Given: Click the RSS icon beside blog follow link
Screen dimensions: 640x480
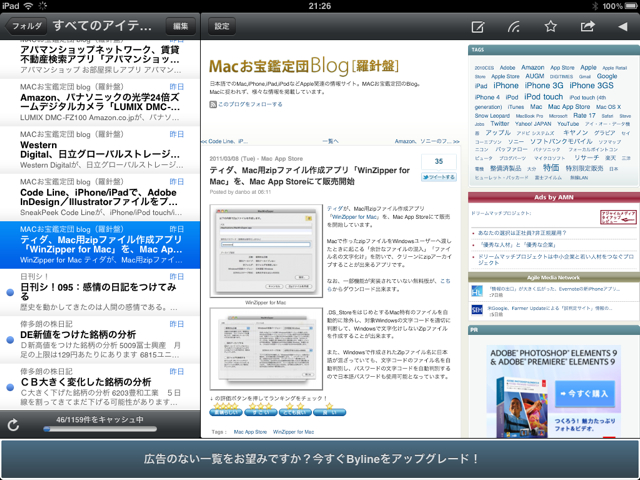Looking at the screenshot, I should [x=209, y=103].
